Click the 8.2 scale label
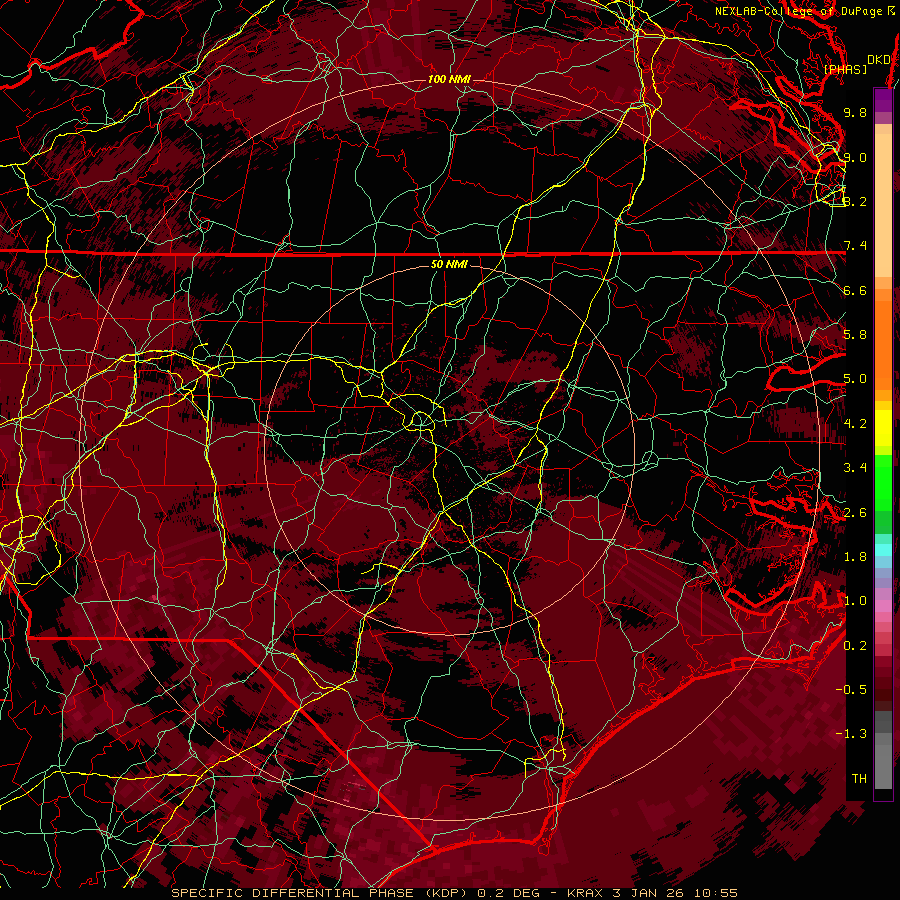 click(x=855, y=201)
